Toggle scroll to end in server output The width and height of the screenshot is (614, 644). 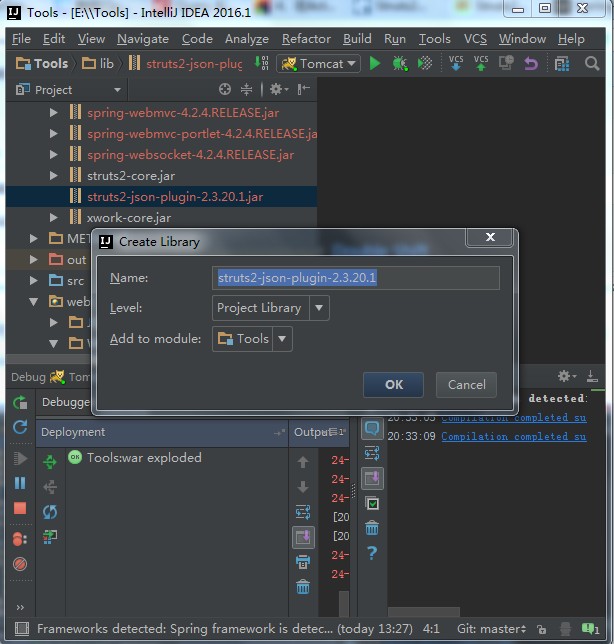click(303, 537)
